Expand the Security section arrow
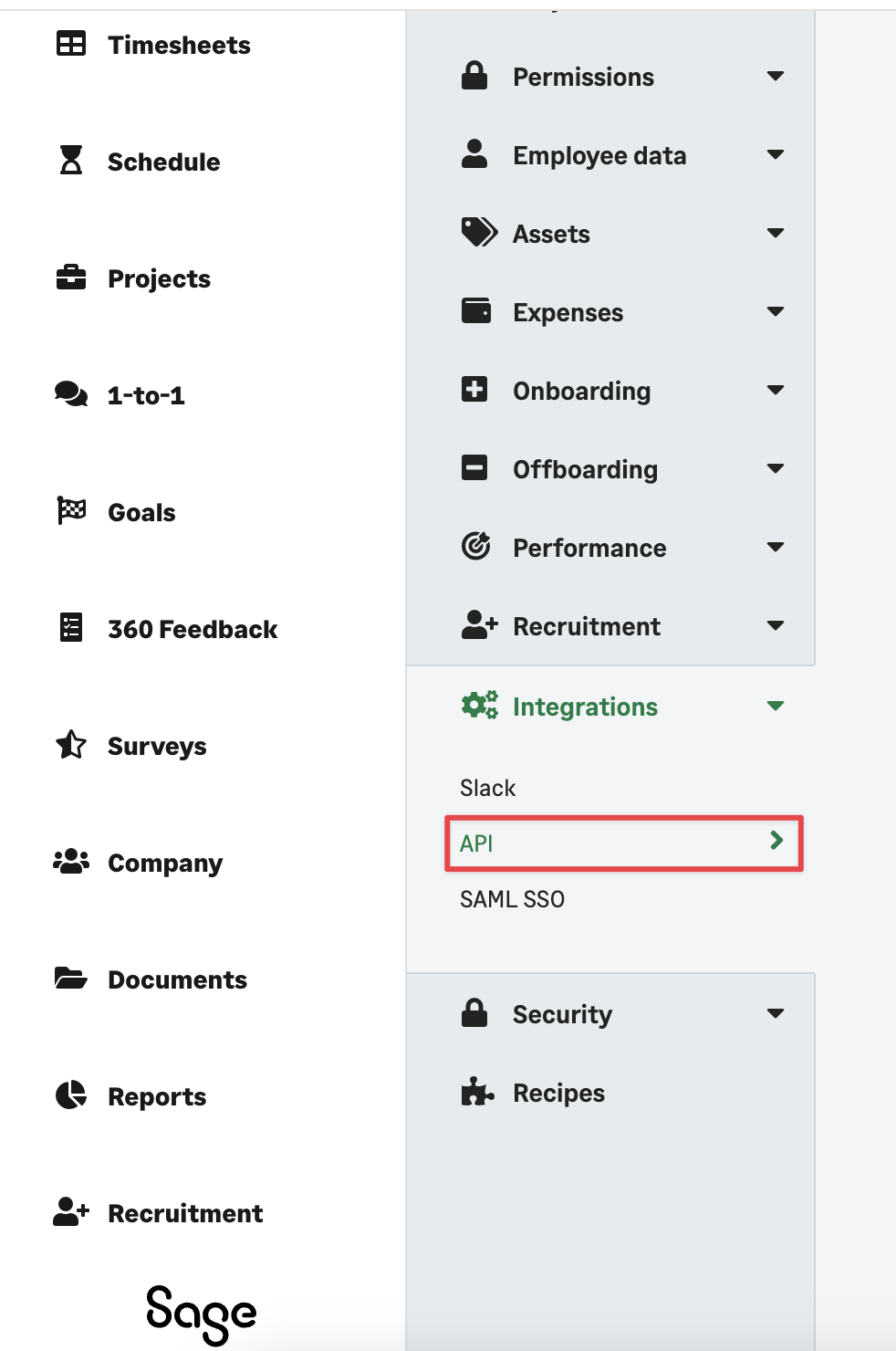Screen dimensions: 896x1351 pyautogui.click(x=776, y=1013)
